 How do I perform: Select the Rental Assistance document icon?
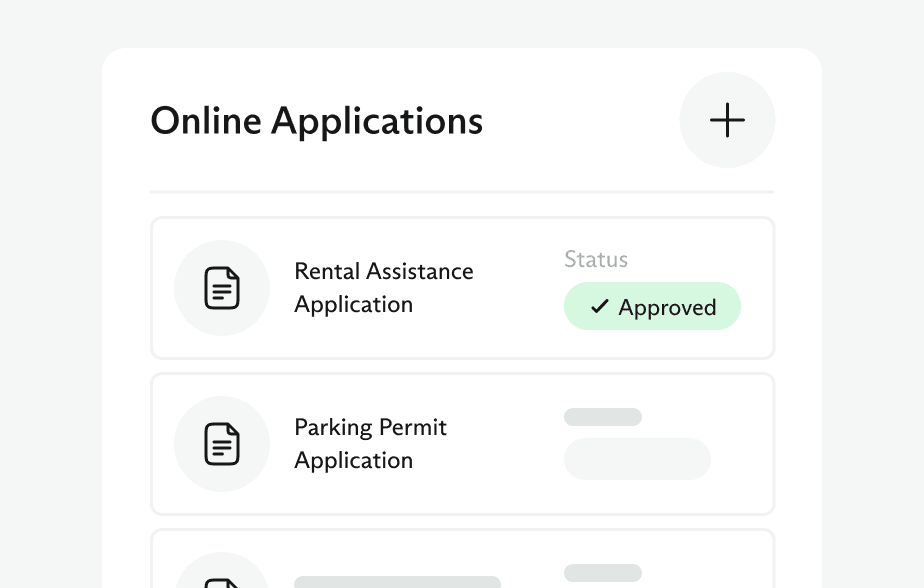coord(222,288)
